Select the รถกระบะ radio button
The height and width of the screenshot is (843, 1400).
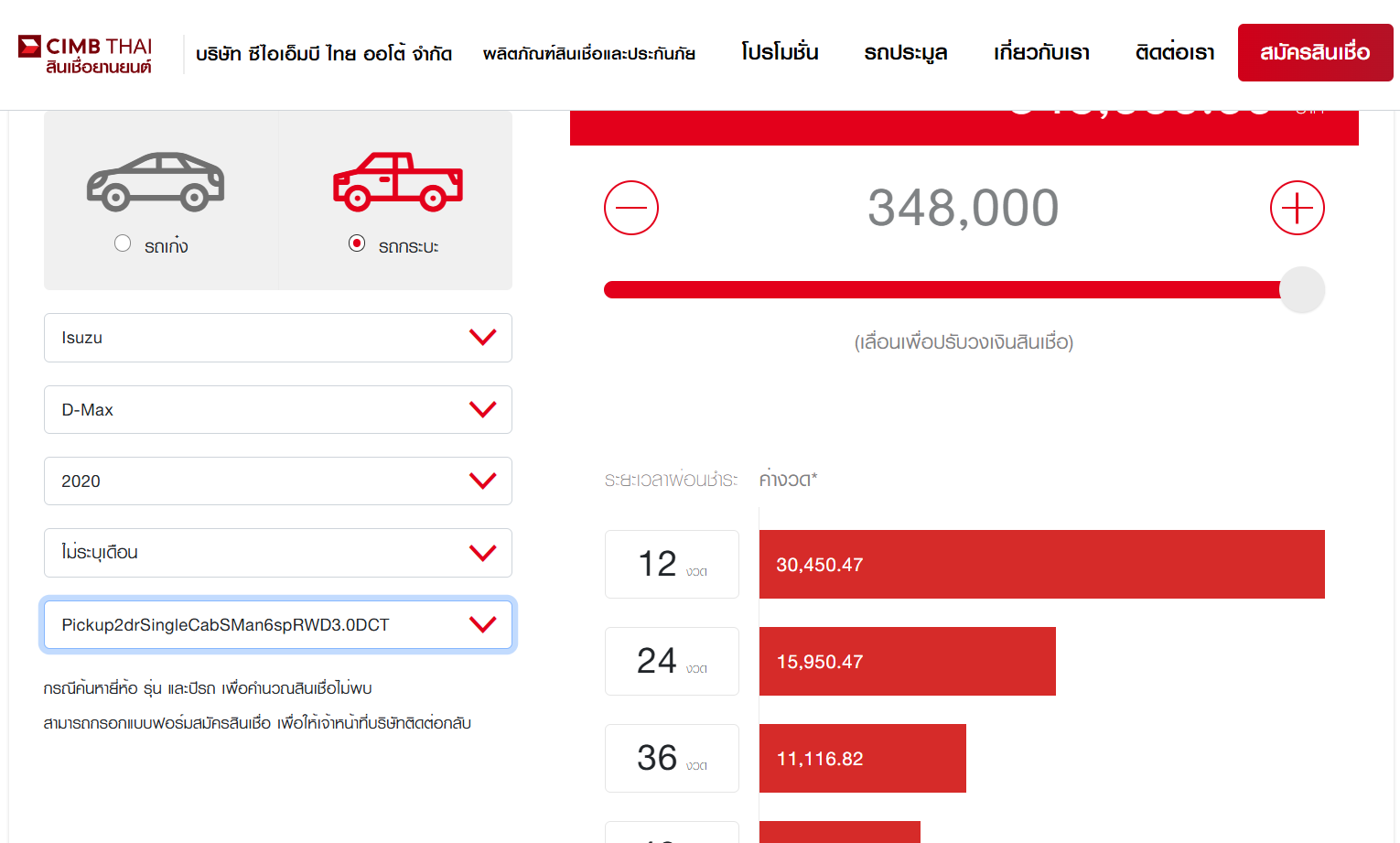coord(357,243)
